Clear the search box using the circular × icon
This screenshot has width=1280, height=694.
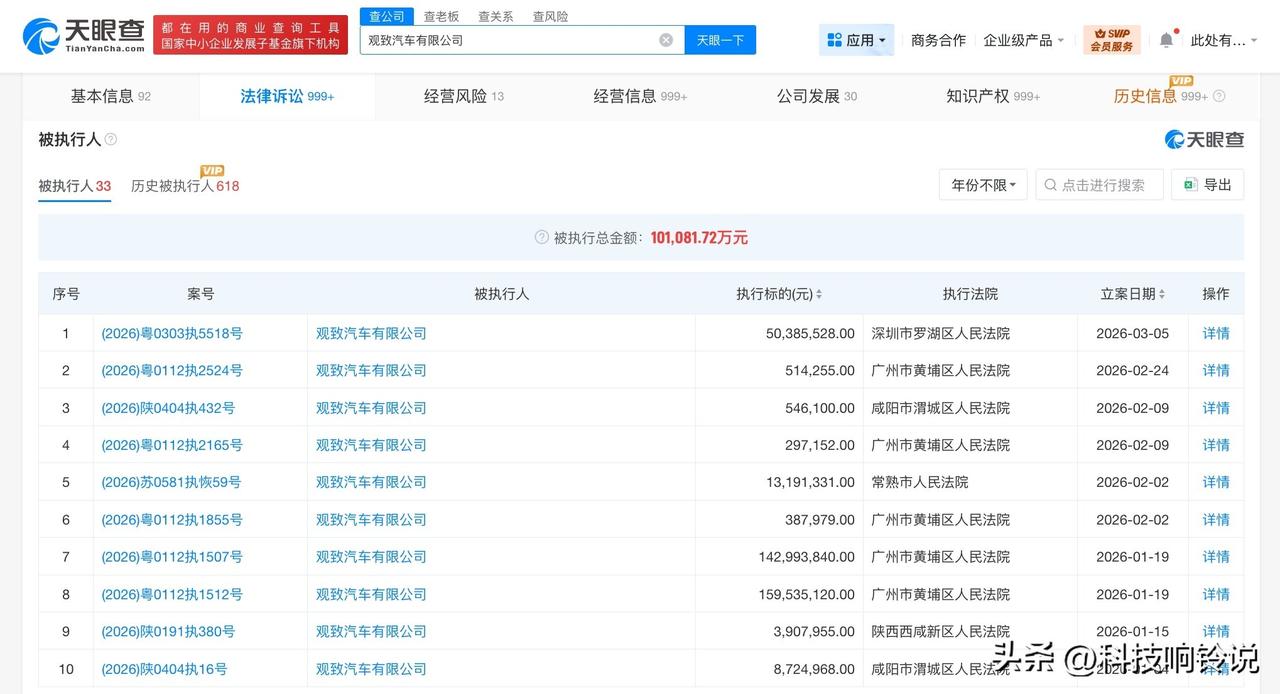tap(666, 39)
